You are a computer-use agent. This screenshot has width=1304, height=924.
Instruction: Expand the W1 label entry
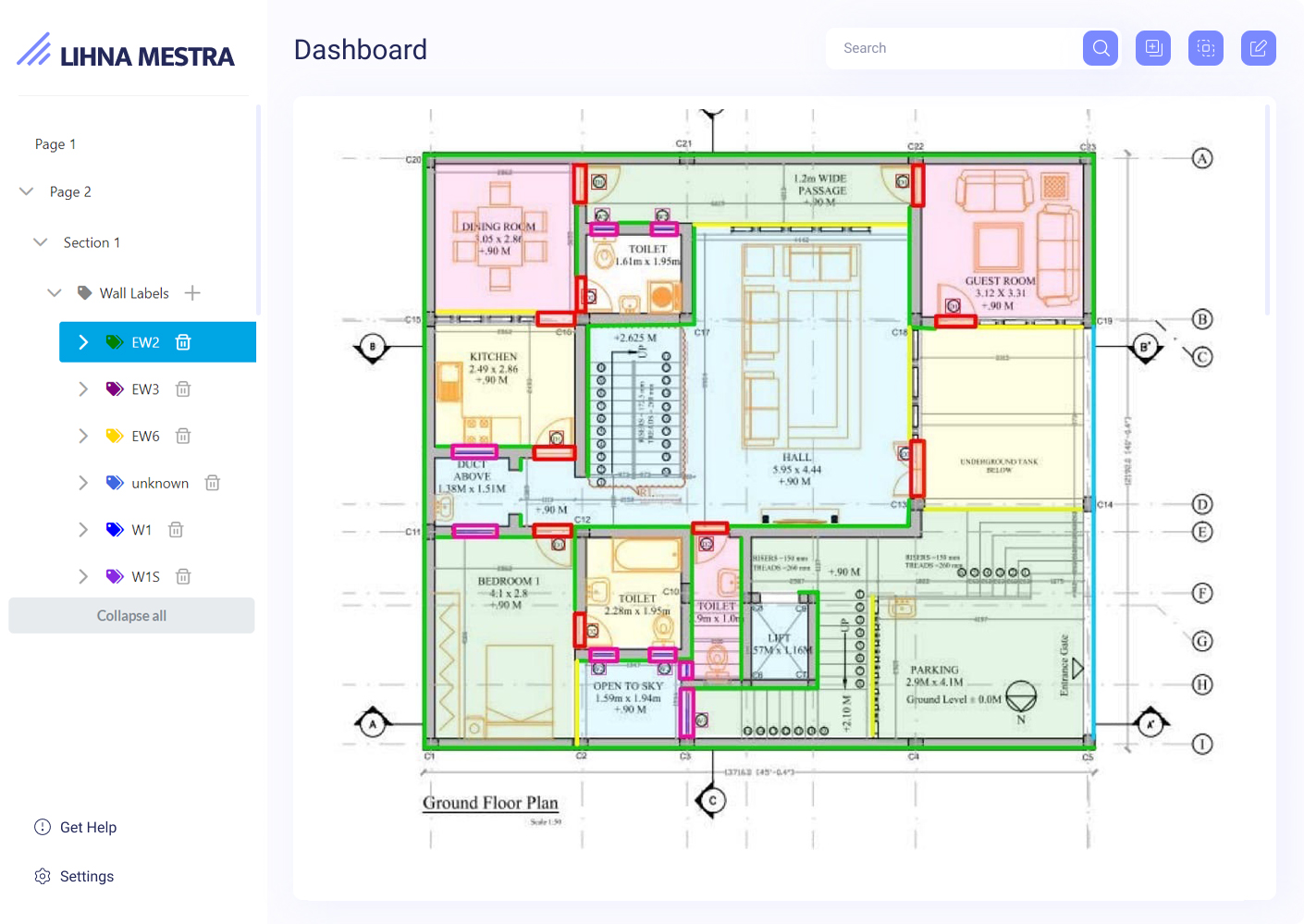pyautogui.click(x=83, y=528)
